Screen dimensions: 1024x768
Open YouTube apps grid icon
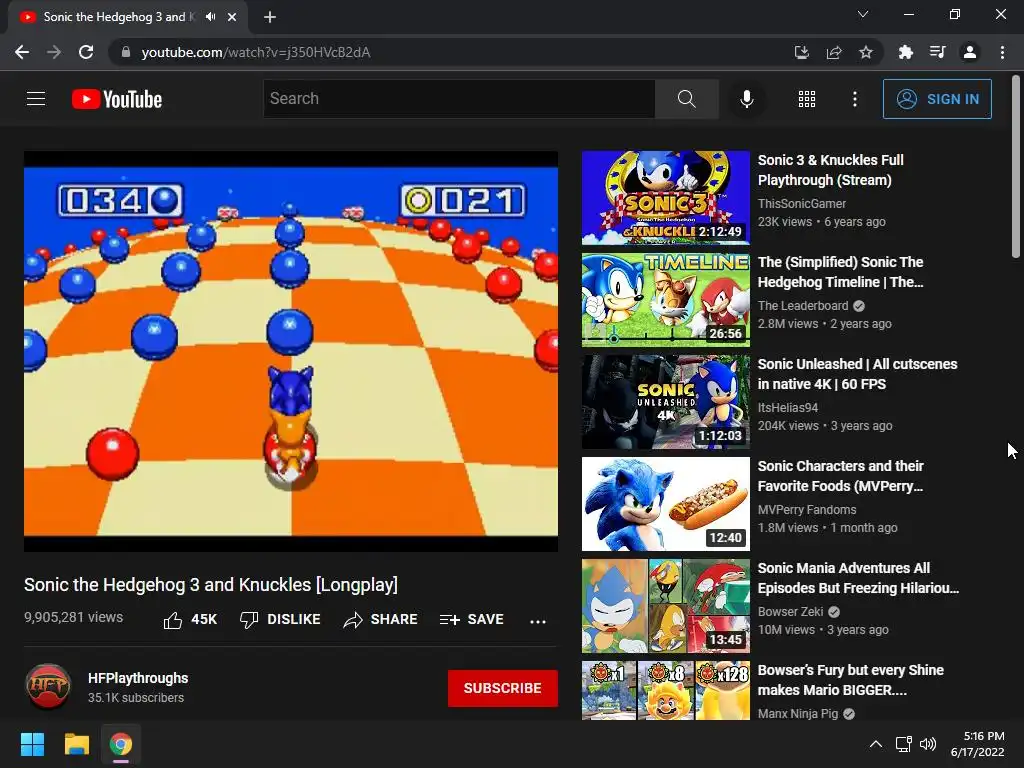pyautogui.click(x=807, y=99)
